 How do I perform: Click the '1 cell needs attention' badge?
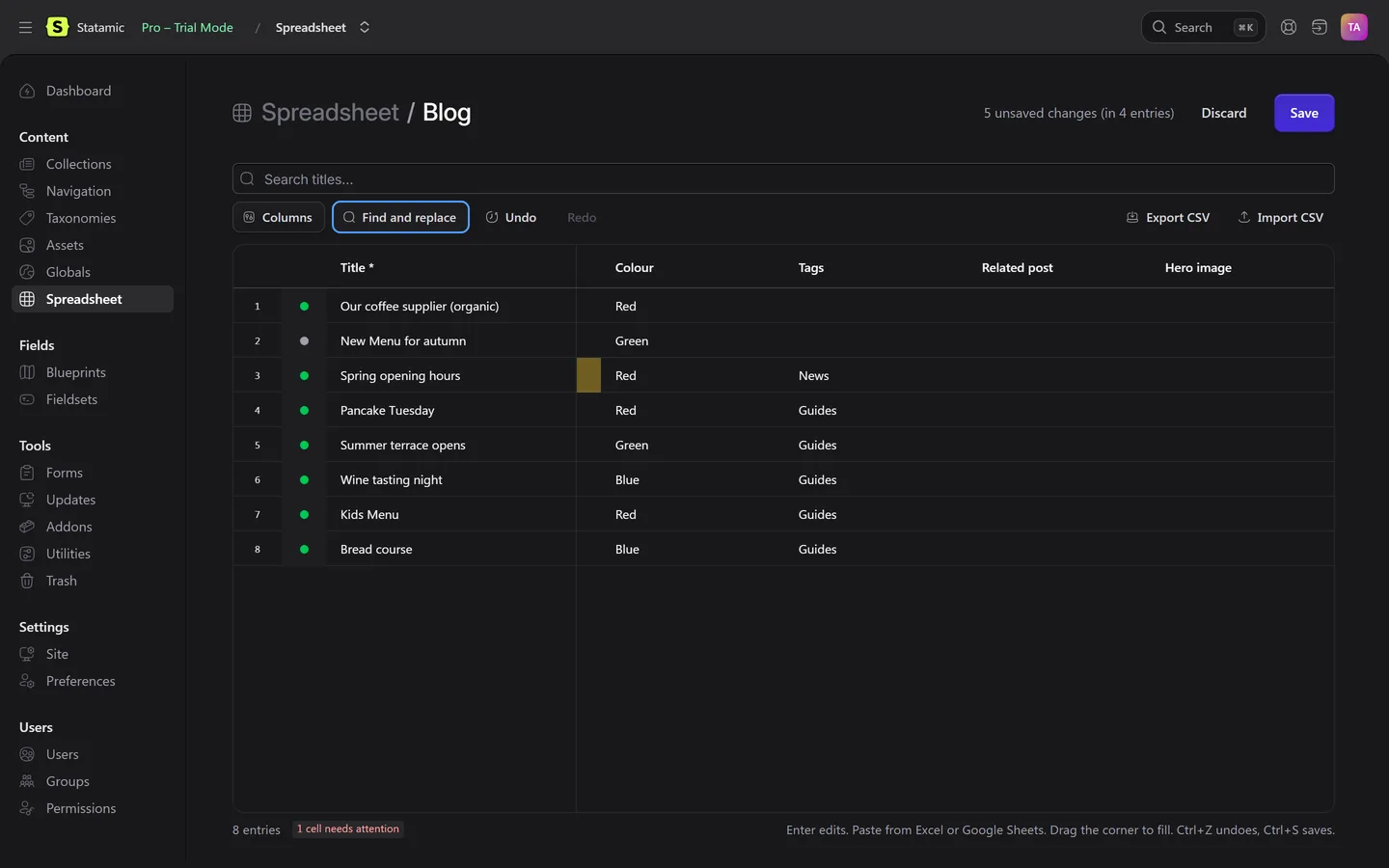[348, 828]
